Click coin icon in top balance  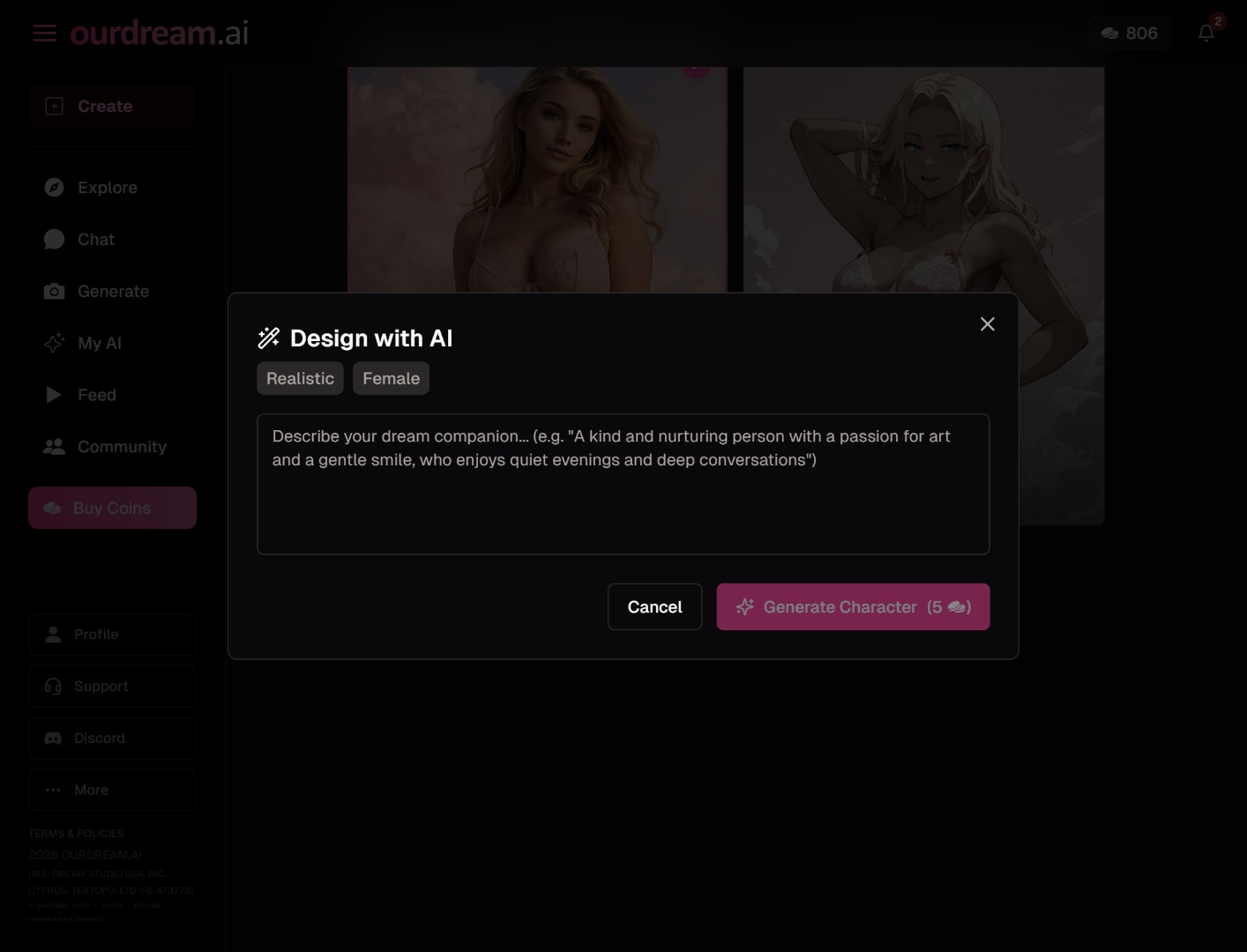(1109, 33)
